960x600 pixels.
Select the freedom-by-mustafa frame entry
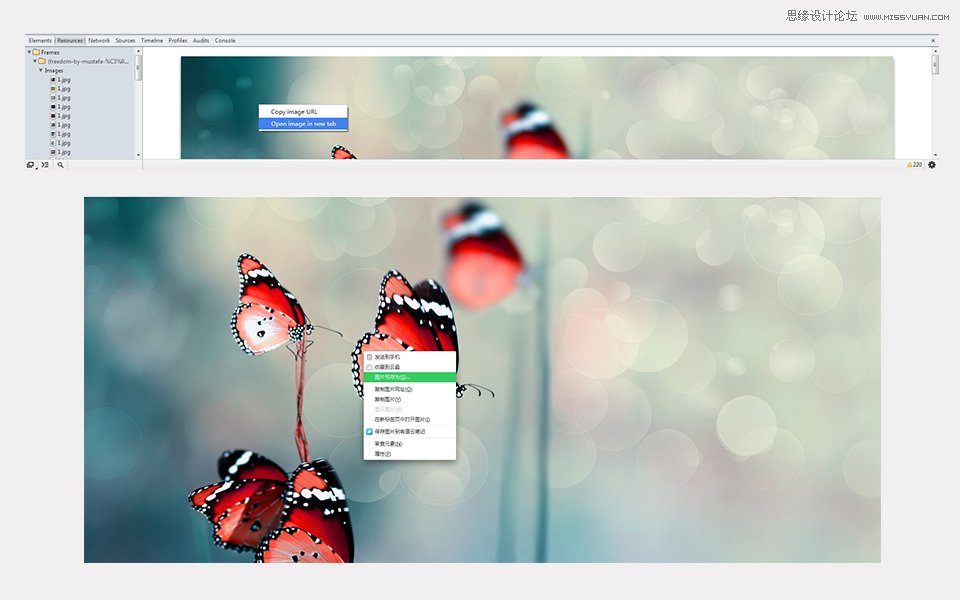tap(88, 61)
